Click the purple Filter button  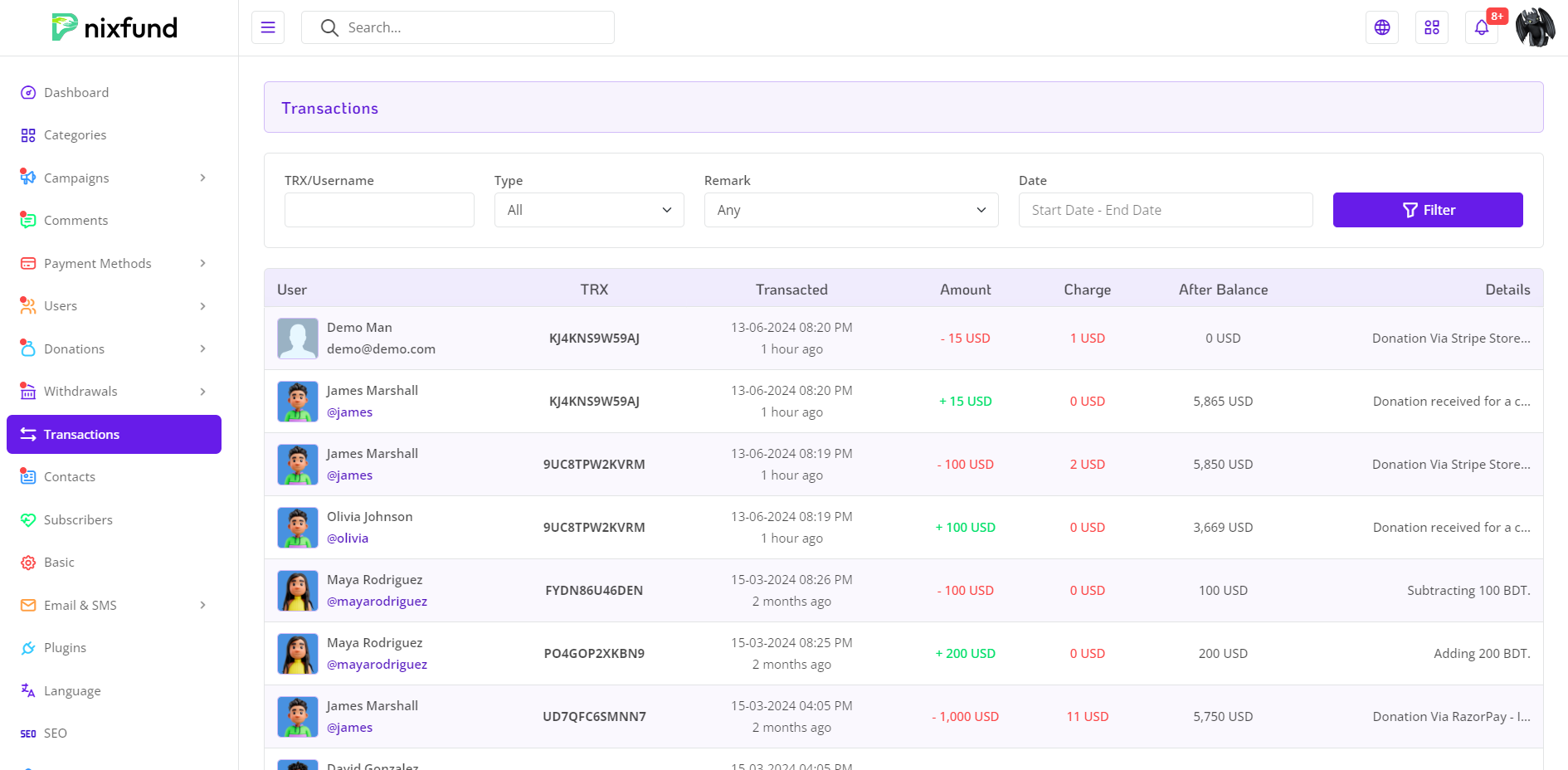pyautogui.click(x=1427, y=210)
